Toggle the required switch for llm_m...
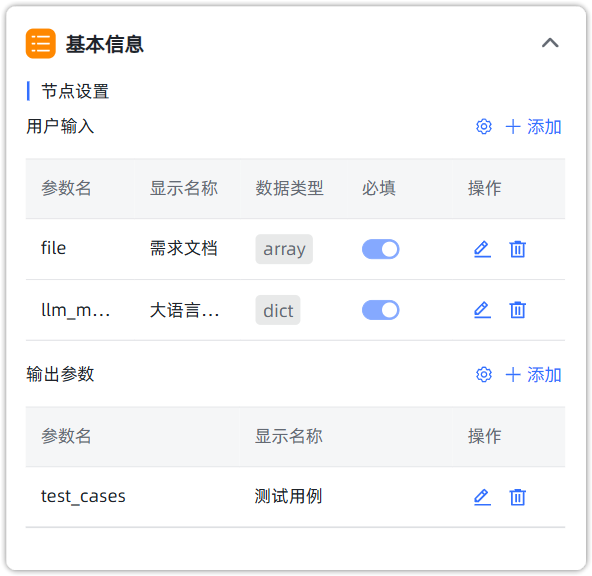 click(x=381, y=310)
